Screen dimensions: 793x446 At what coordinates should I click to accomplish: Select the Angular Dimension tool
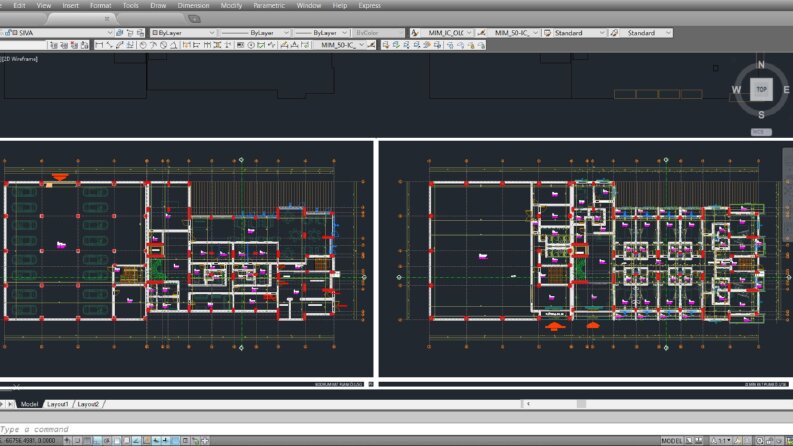174,45
